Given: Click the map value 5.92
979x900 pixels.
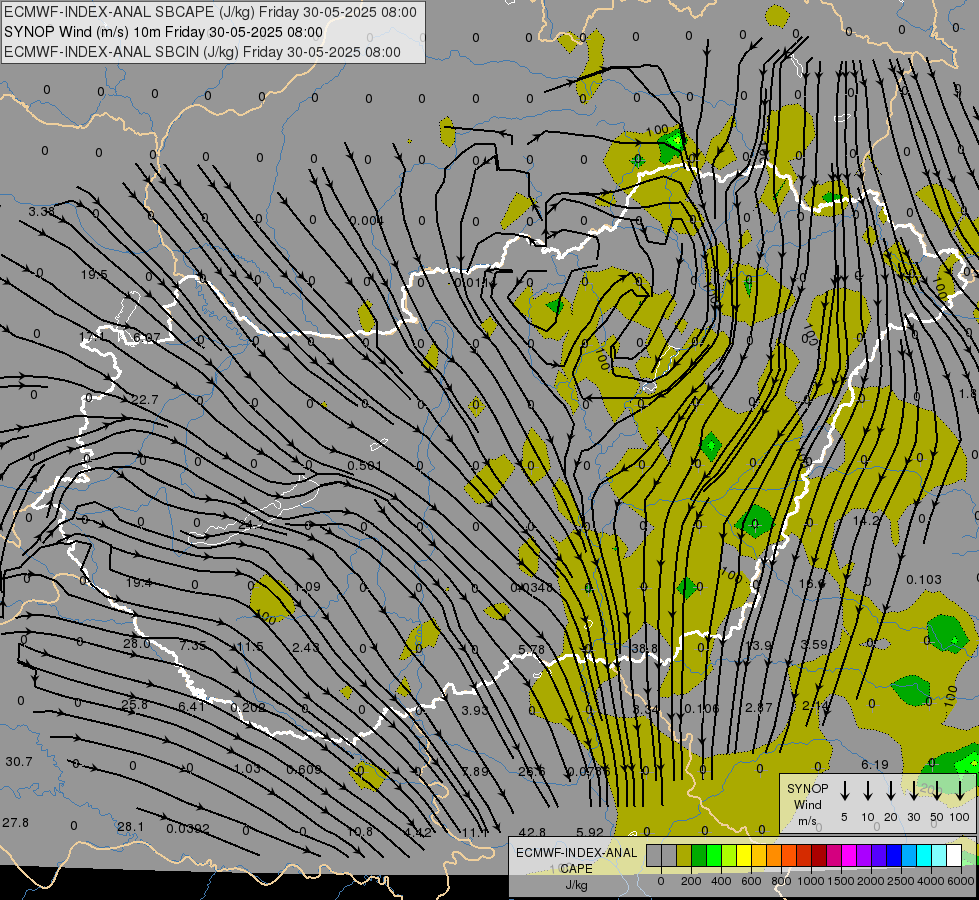Looking at the screenshot, I should (589, 832).
